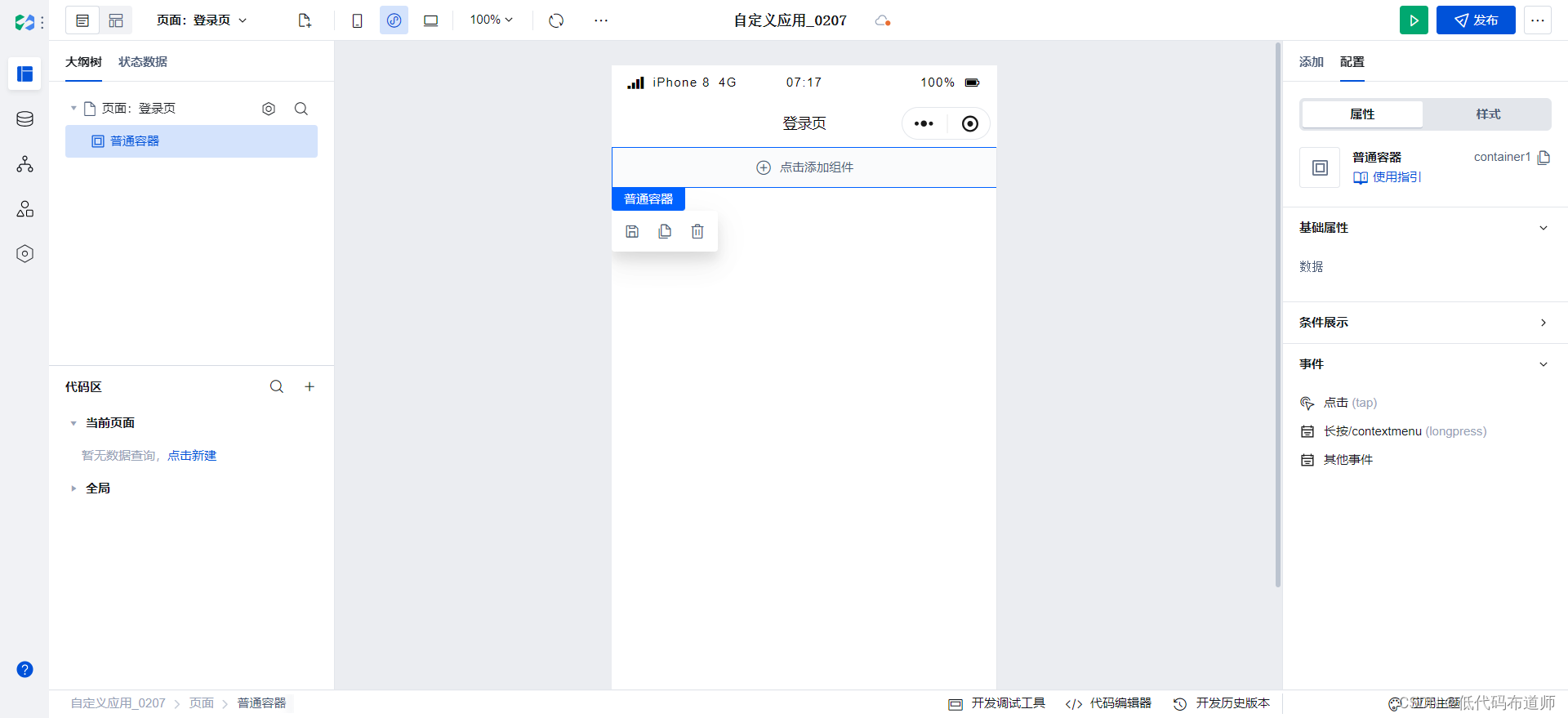1568x718 pixels.
Task: Select the 样式 segment tab
Action: coord(1488,114)
